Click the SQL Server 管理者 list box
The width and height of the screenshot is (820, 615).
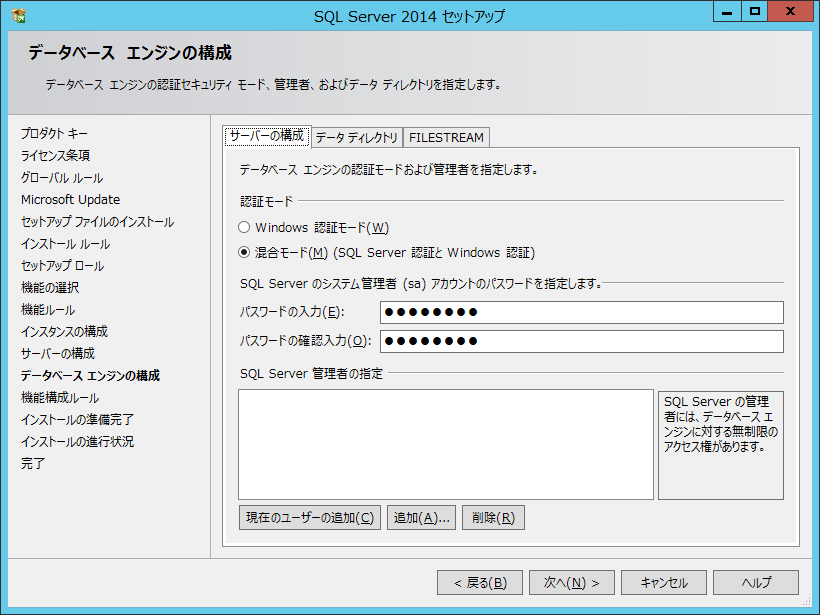coord(445,444)
